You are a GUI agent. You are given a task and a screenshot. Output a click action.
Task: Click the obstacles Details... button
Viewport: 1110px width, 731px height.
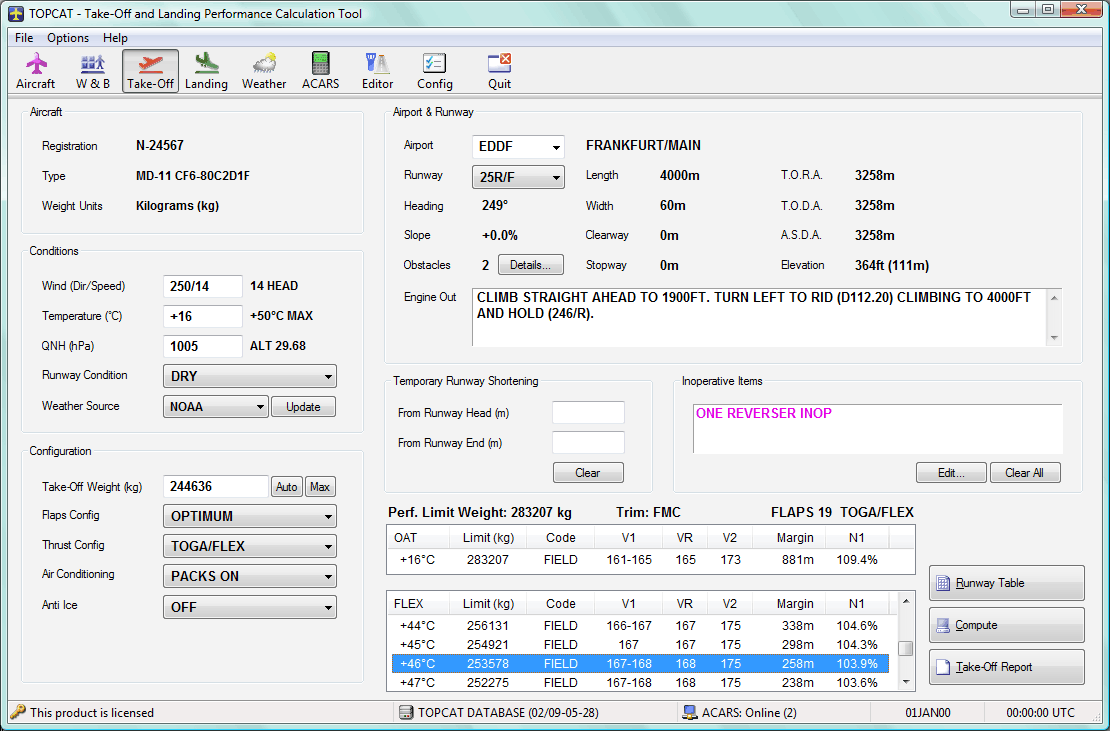point(531,265)
